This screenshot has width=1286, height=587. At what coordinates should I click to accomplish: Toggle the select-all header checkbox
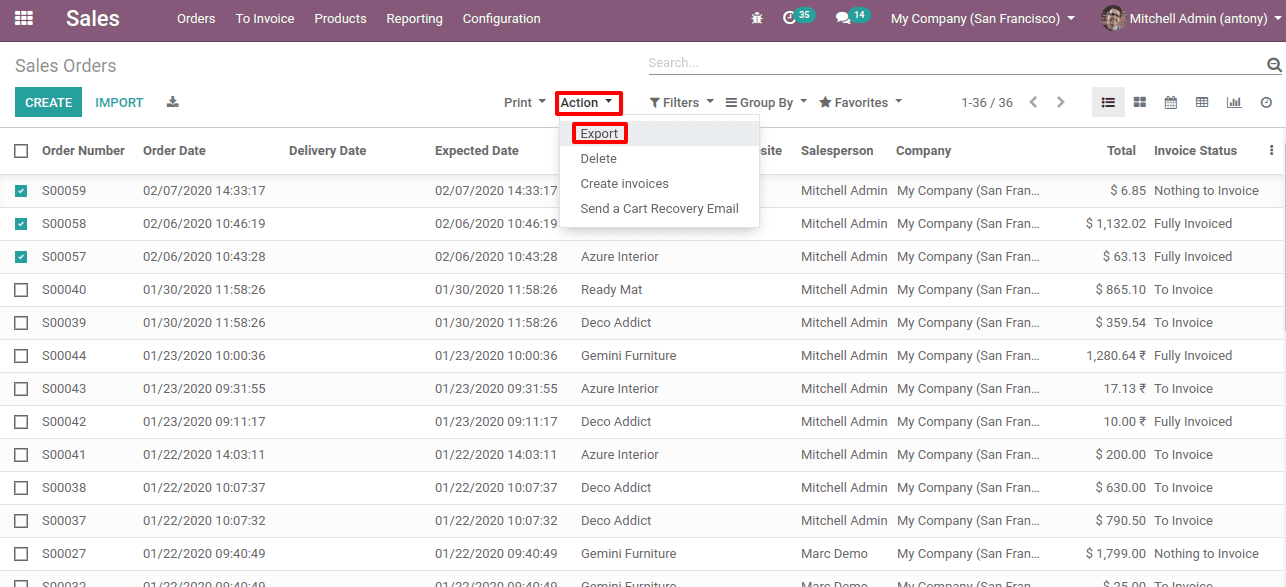(x=21, y=151)
